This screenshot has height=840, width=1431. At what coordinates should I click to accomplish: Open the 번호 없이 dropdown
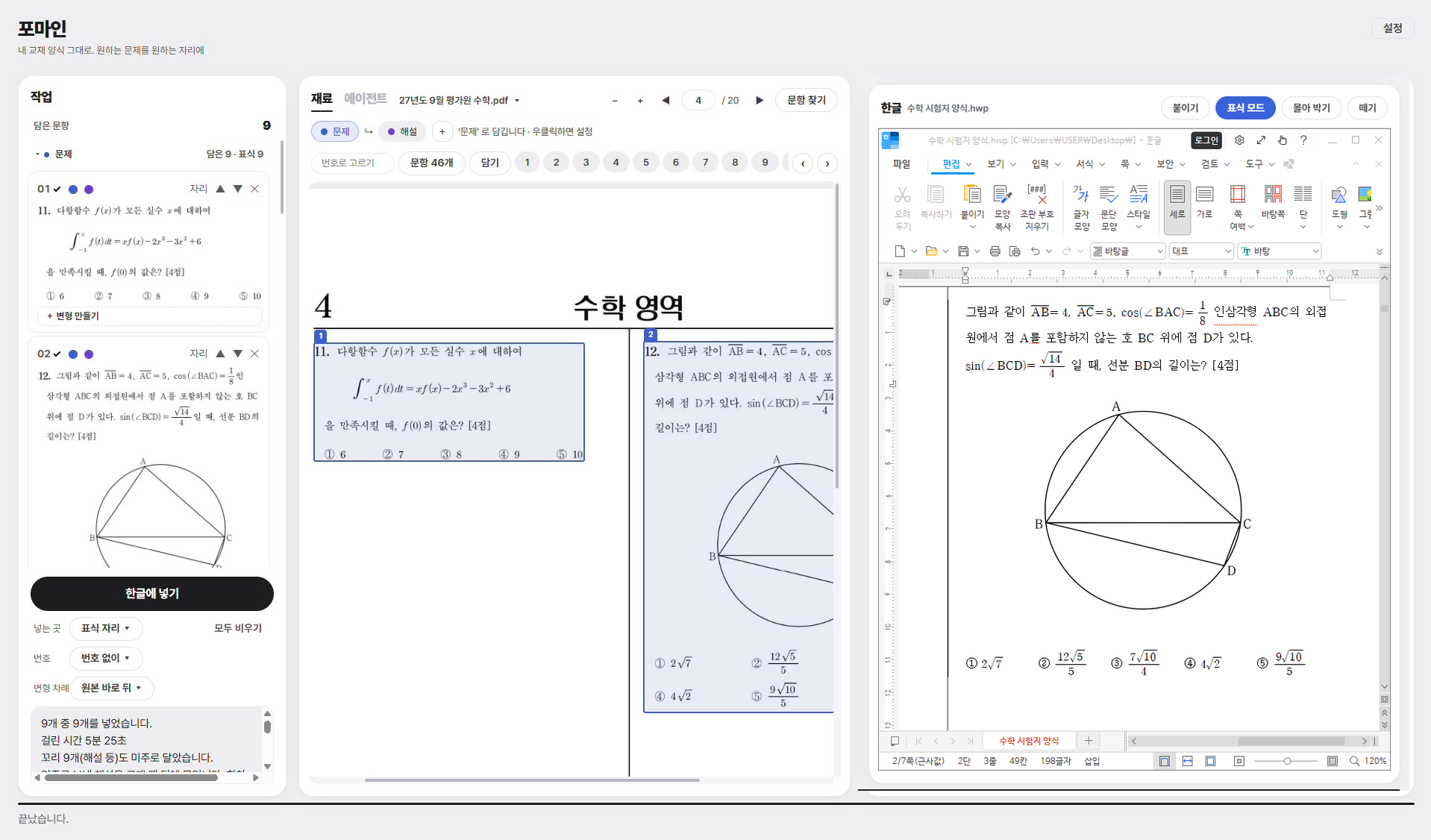106,658
